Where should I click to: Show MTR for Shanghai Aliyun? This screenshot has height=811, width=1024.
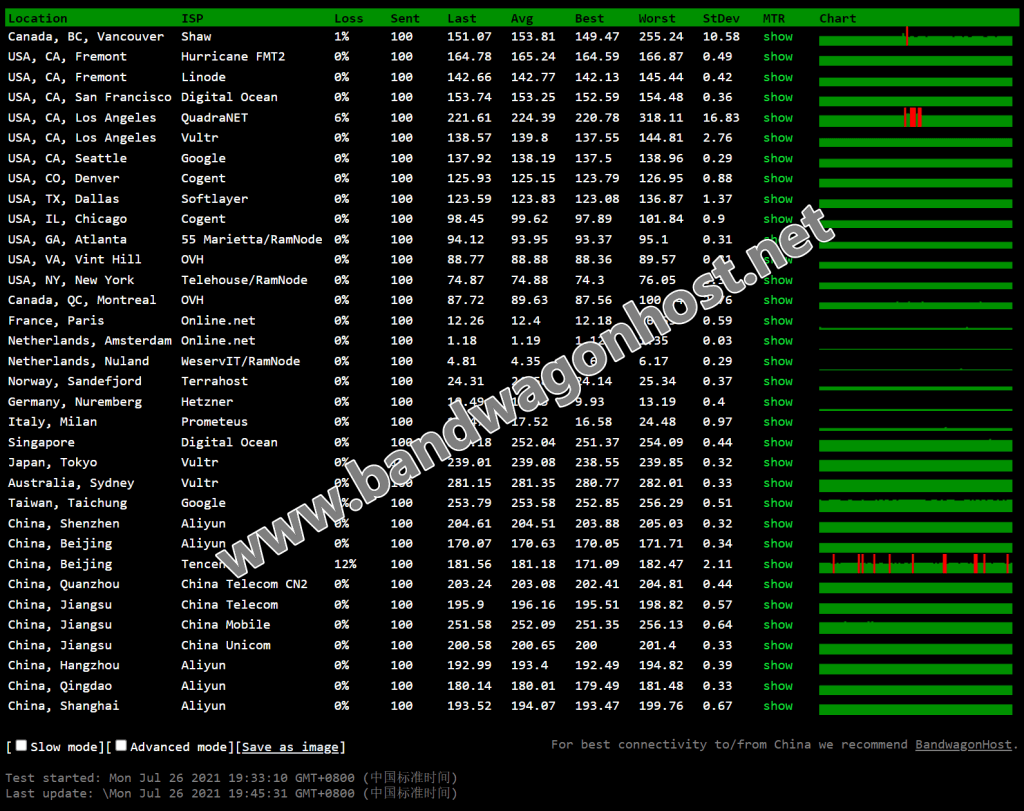[x=778, y=706]
